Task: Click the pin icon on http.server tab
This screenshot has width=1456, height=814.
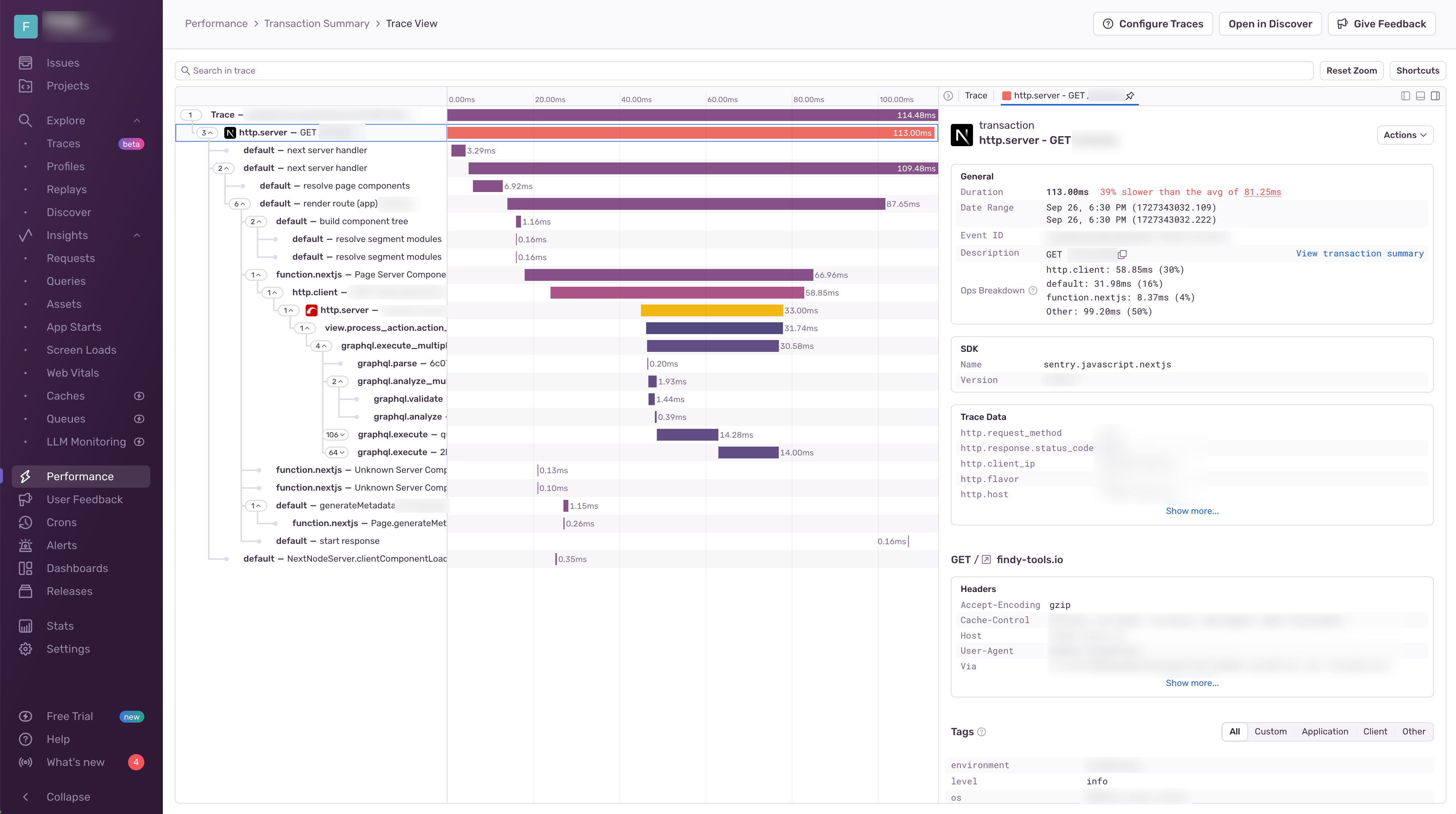Action: point(1129,96)
